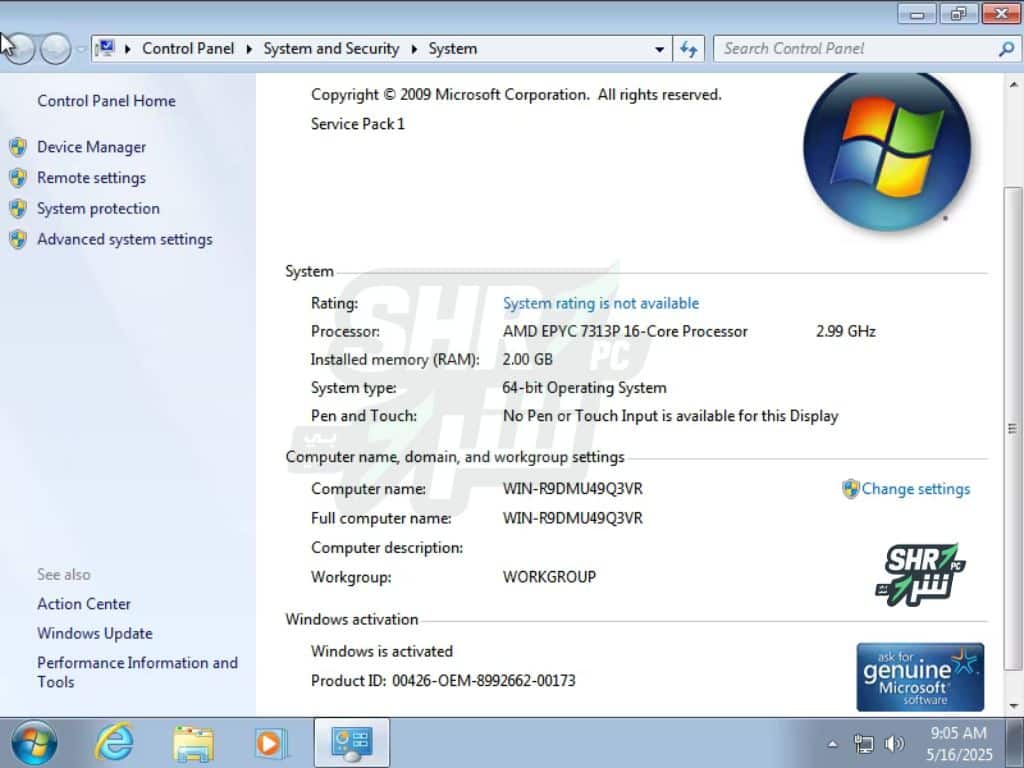Open the volume speaker tray icon
The height and width of the screenshot is (768, 1024).
coord(893,743)
